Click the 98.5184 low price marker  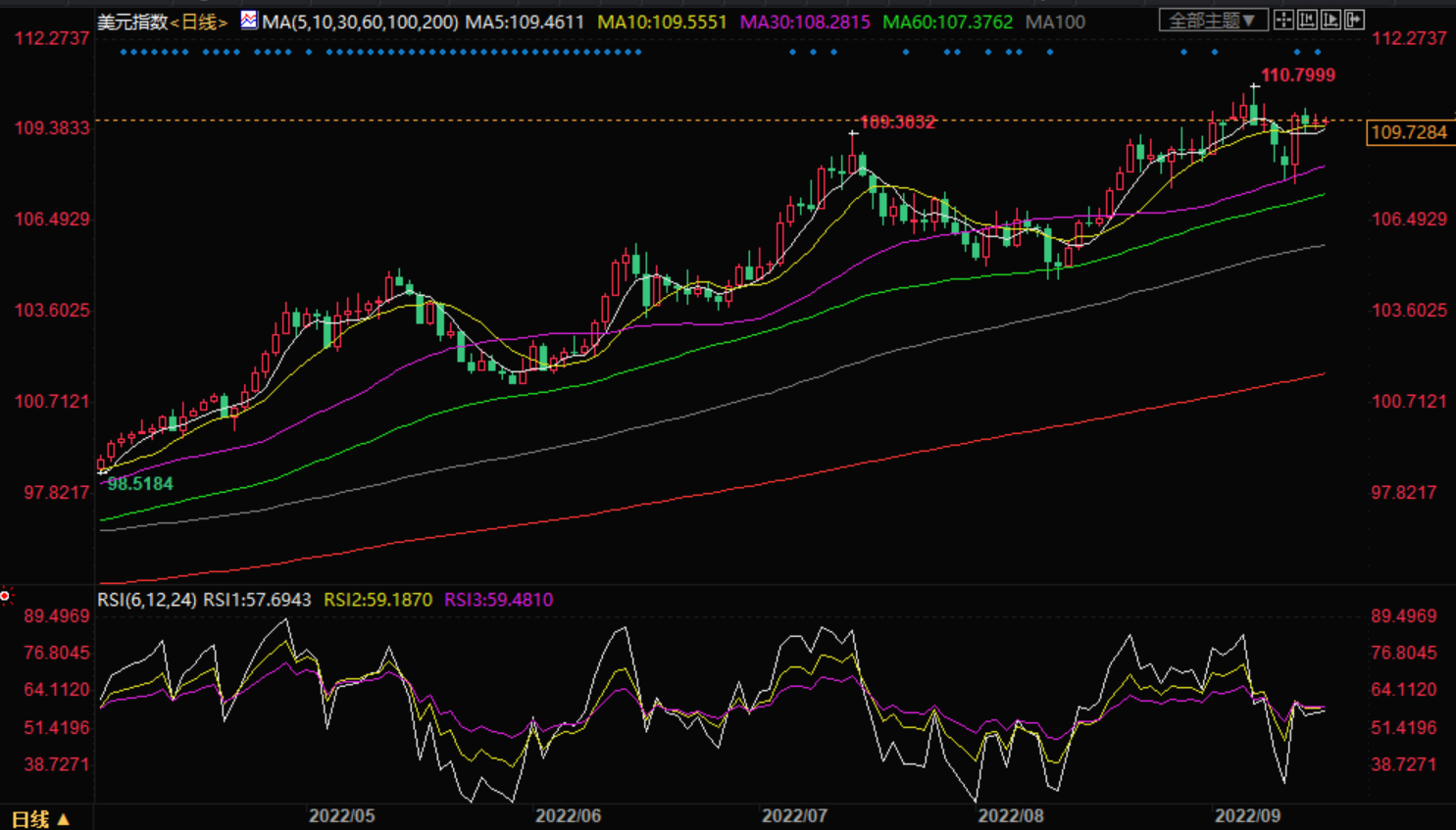[x=140, y=484]
